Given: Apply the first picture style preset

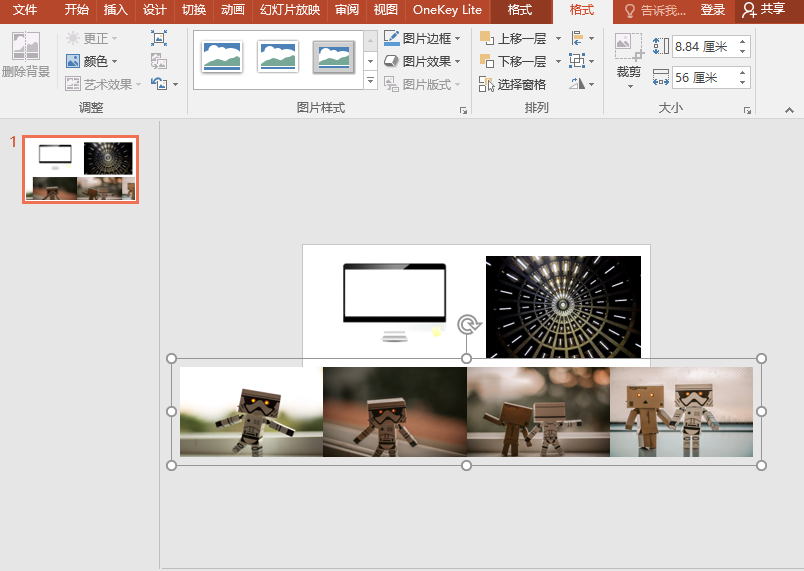Looking at the screenshot, I should tap(222, 57).
